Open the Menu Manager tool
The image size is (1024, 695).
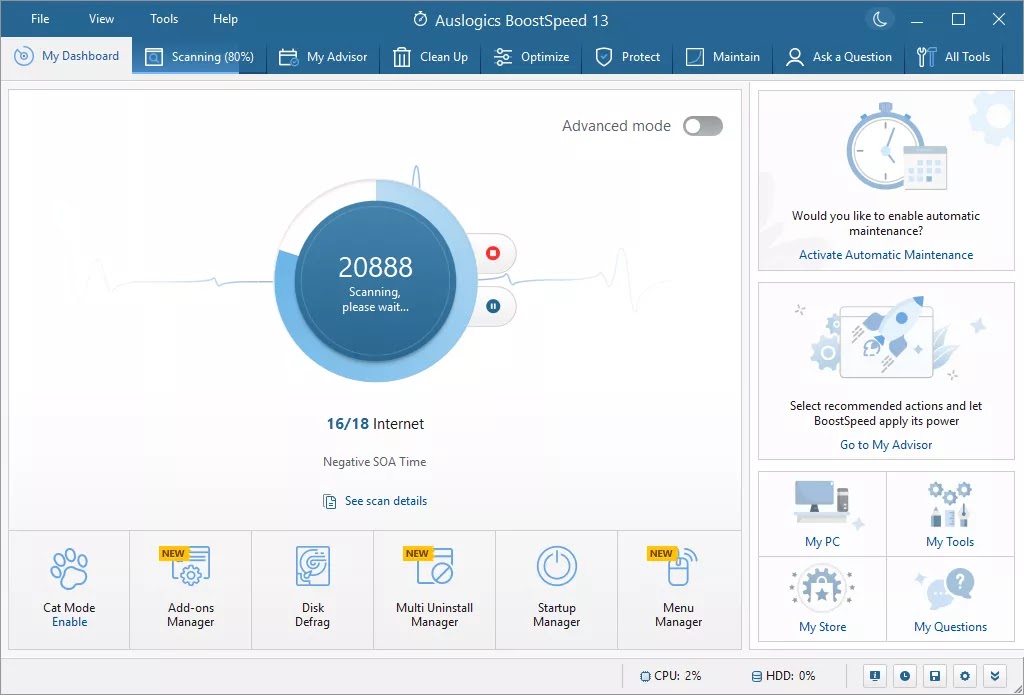[678, 589]
